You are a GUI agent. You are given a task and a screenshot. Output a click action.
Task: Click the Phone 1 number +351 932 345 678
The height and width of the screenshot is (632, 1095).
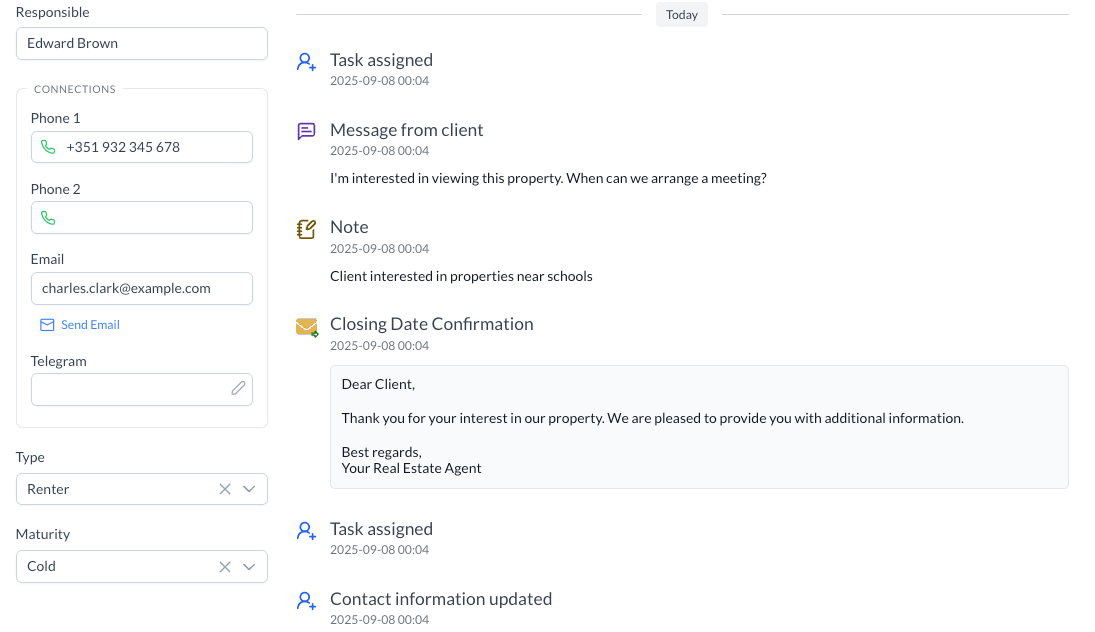coord(141,146)
